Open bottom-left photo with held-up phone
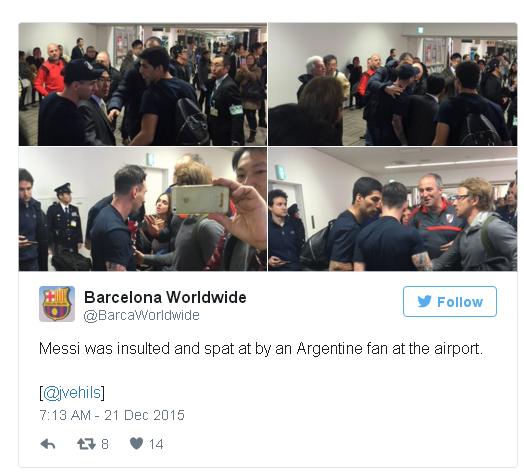The image size is (524, 476). coord(143,209)
